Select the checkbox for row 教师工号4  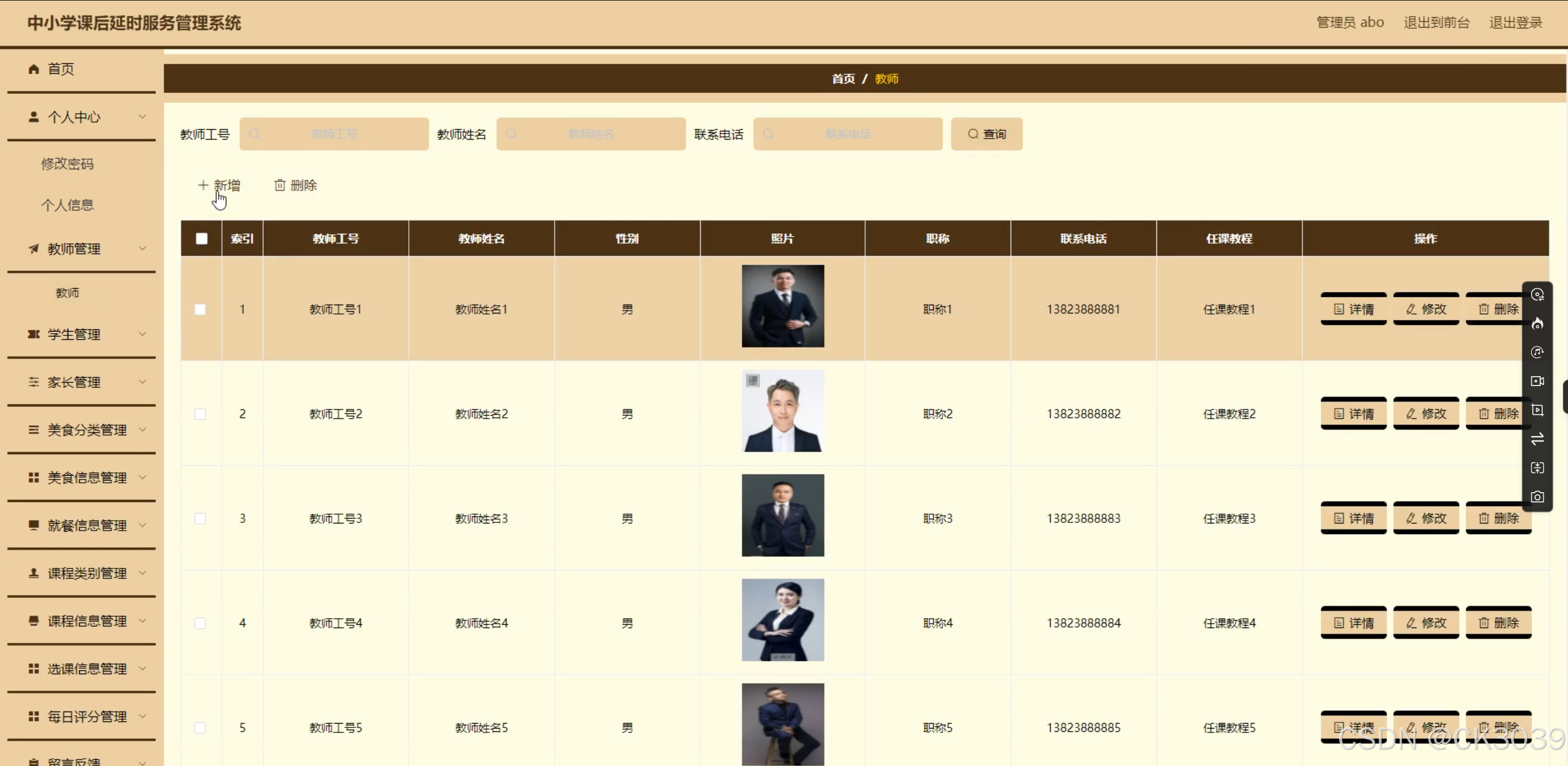coord(200,623)
